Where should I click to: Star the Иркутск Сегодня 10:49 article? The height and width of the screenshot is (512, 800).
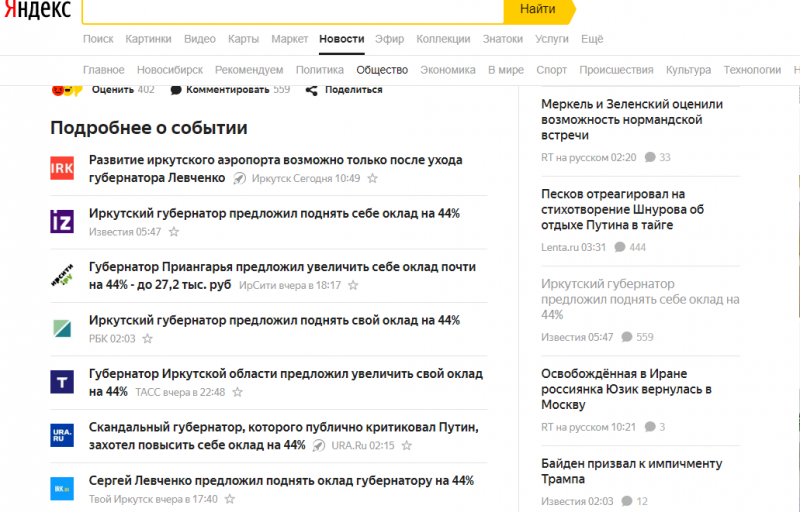click(x=373, y=178)
